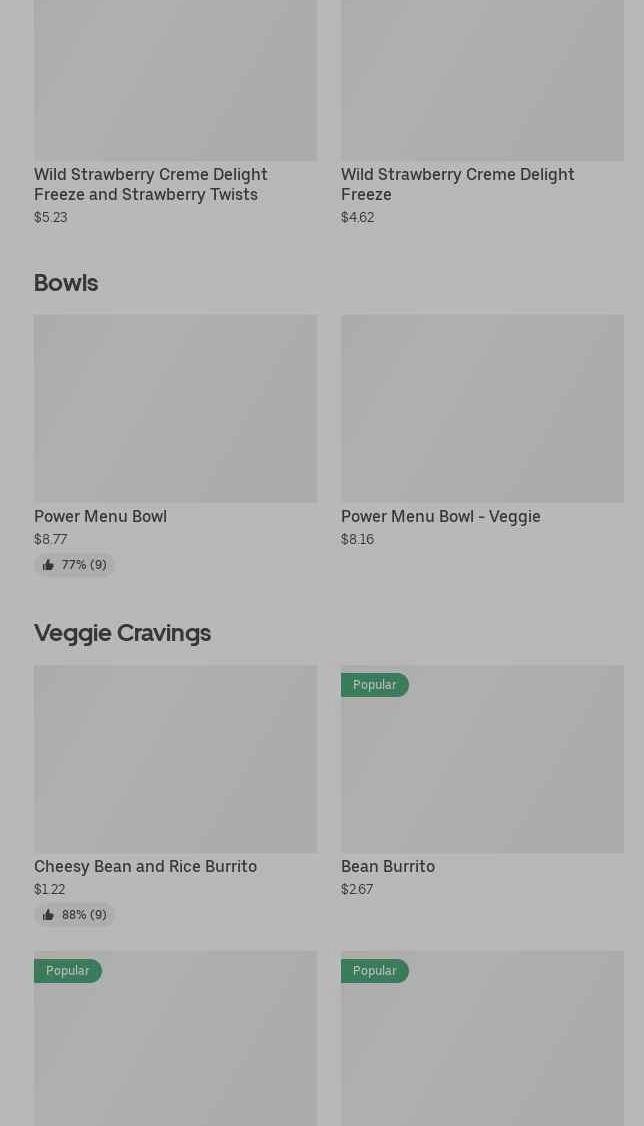Click the Power Menu Bowl - Veggie image
This screenshot has height=1126, width=644.
482,408
